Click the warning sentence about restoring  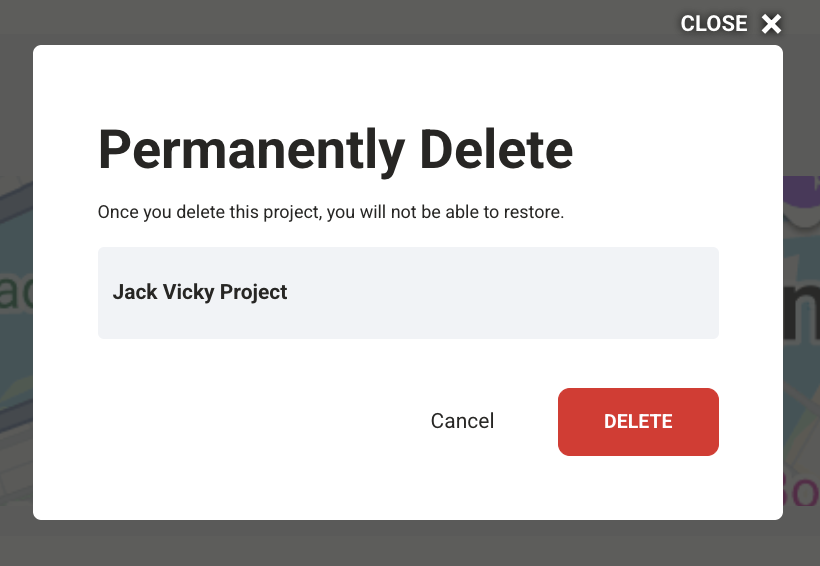coord(331,212)
